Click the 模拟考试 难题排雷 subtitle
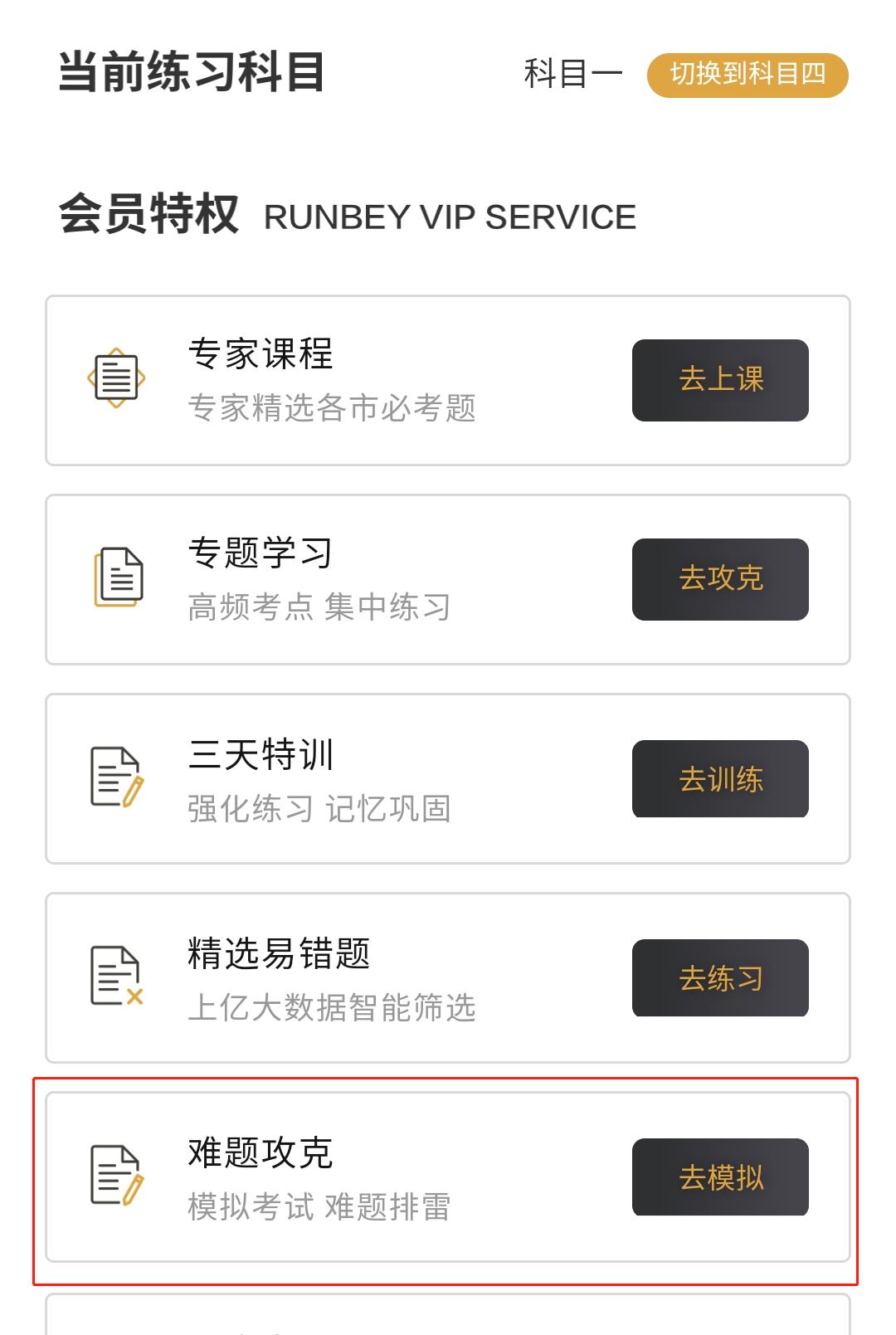The height and width of the screenshot is (1335, 896). pos(319,1207)
